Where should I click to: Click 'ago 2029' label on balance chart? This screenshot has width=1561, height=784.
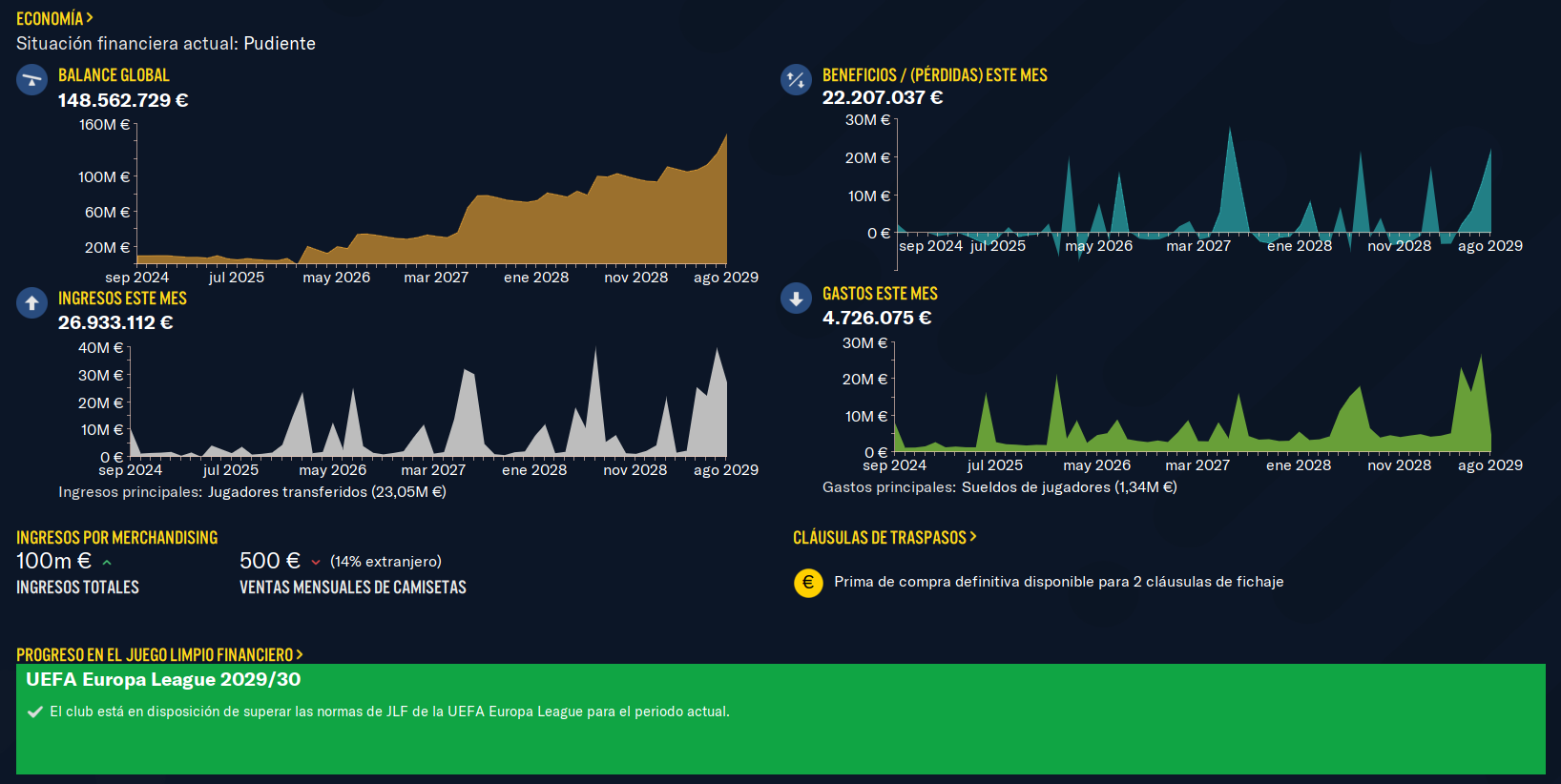pos(726,278)
